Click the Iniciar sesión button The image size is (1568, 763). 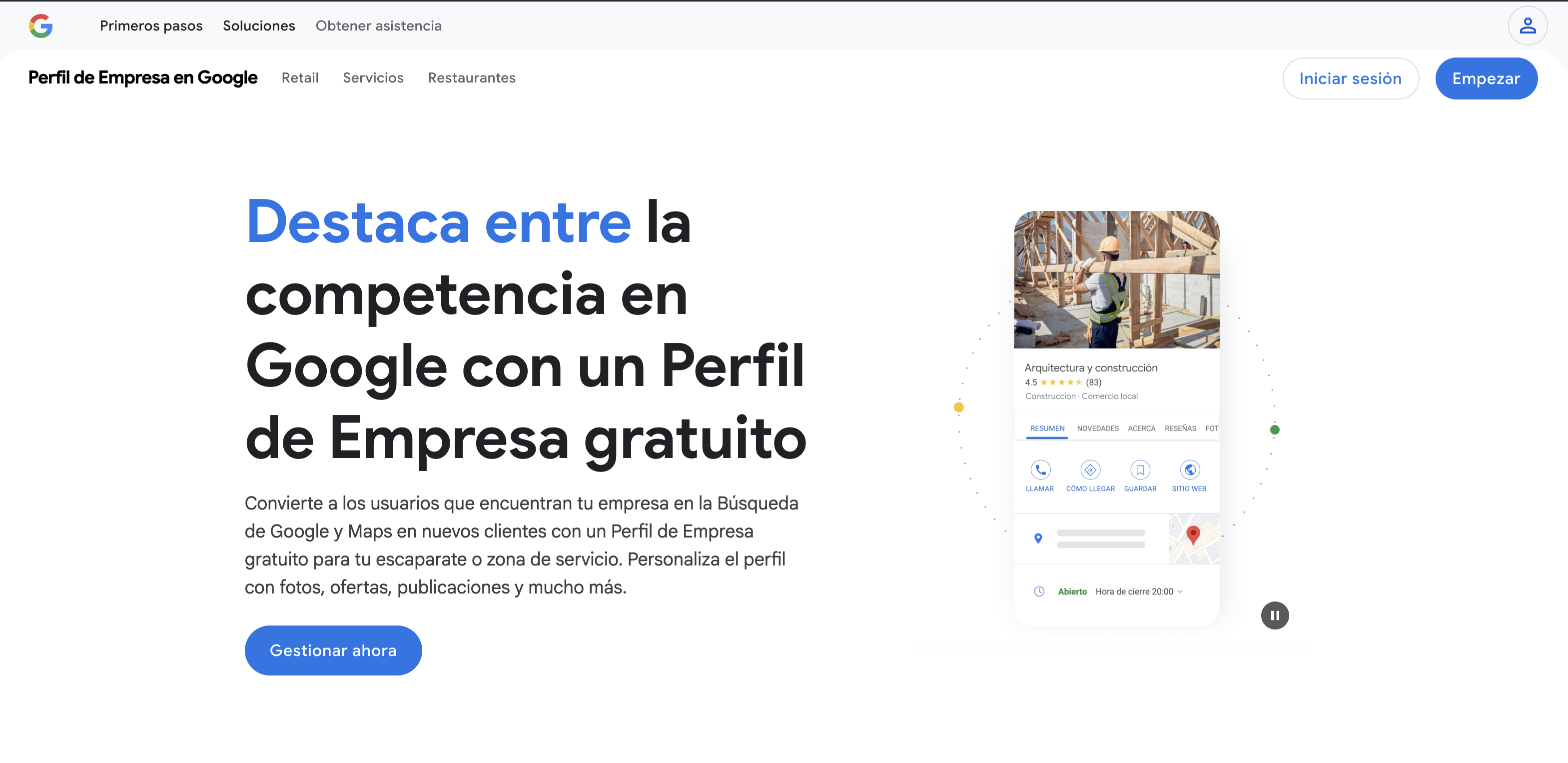[1350, 78]
